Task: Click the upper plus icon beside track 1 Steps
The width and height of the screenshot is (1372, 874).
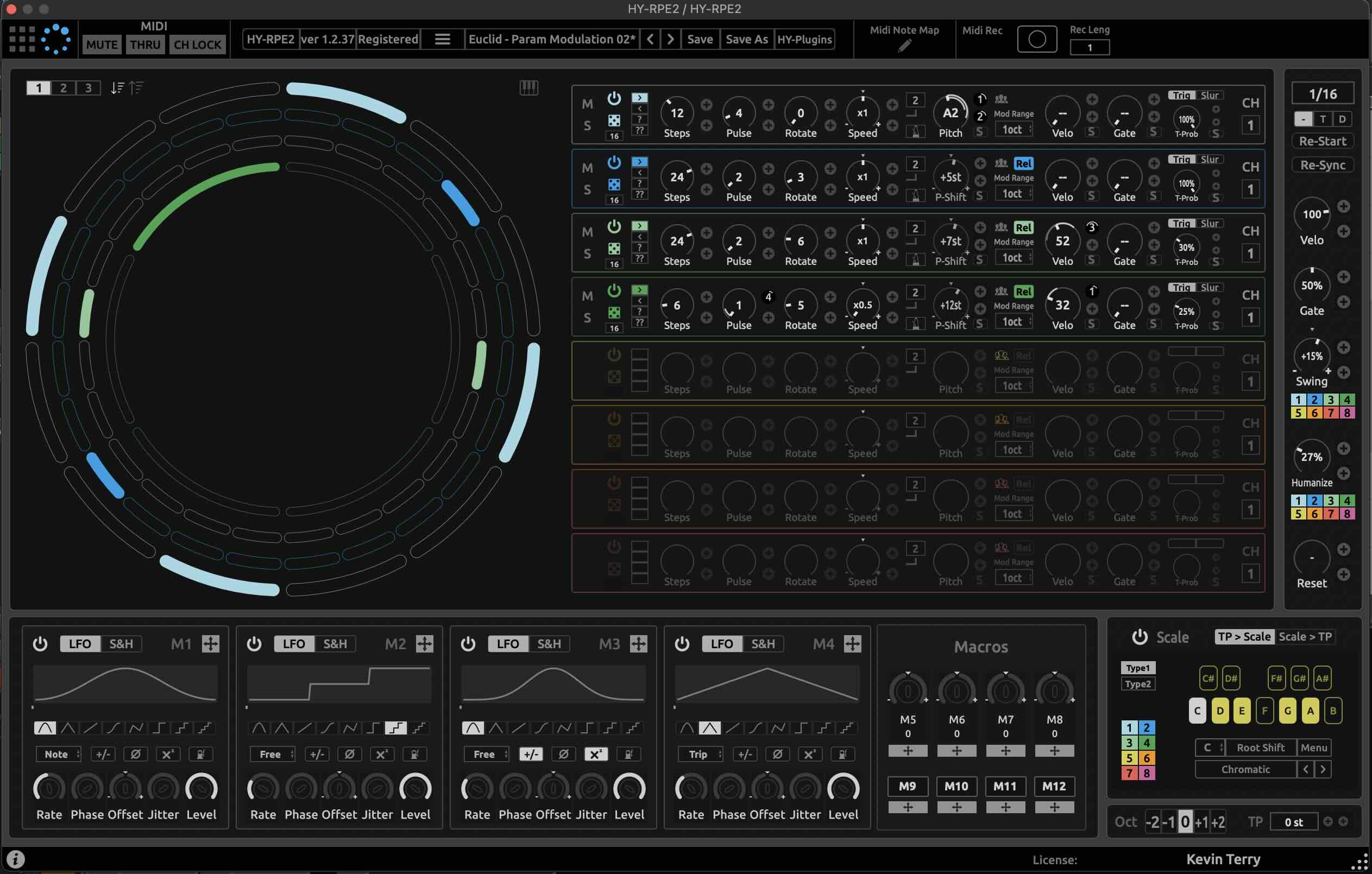Action: pyautogui.click(x=706, y=105)
